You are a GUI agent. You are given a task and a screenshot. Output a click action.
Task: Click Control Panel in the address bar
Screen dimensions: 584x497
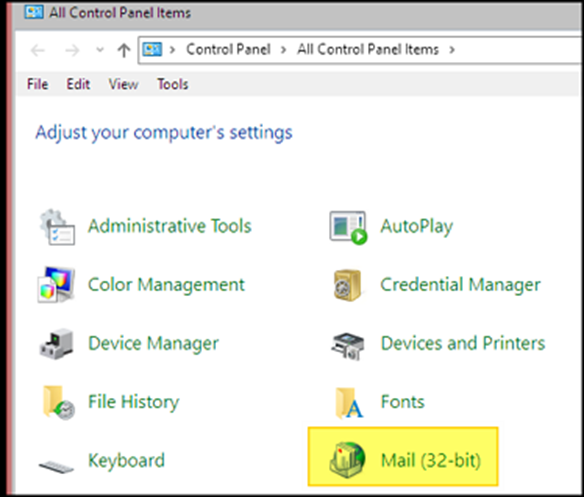[228, 49]
